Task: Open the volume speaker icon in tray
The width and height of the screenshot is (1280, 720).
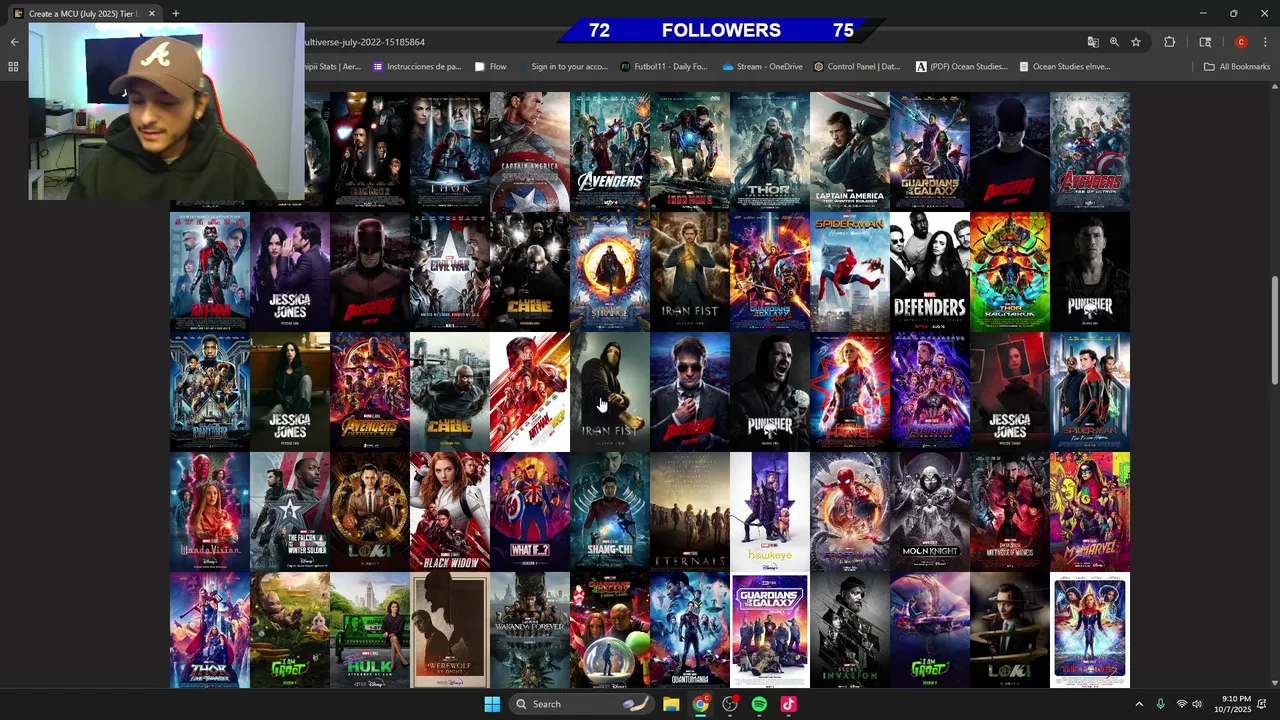Action: tap(1197, 704)
